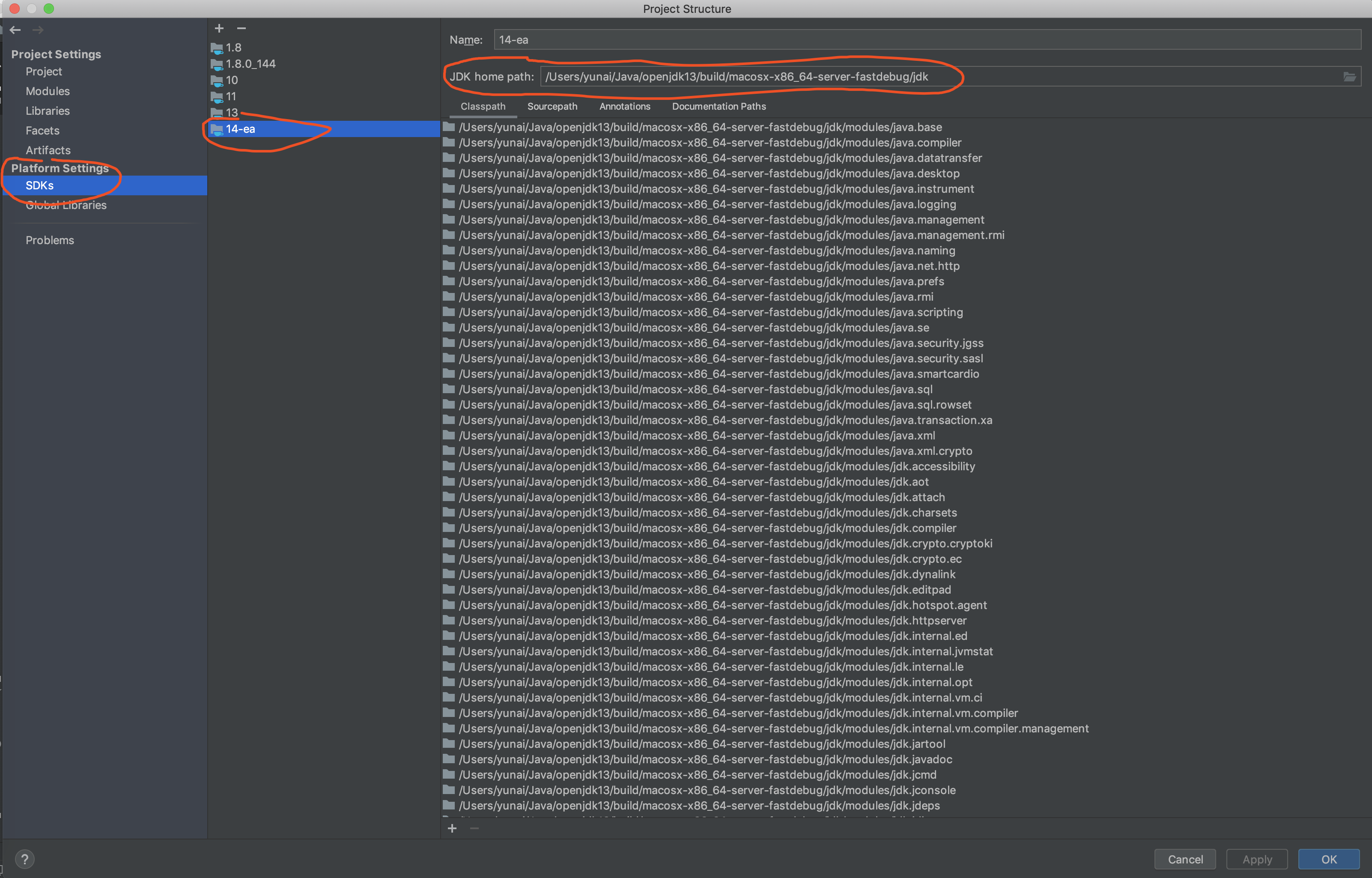
Task: Open the Annotations tab
Action: pyautogui.click(x=624, y=107)
